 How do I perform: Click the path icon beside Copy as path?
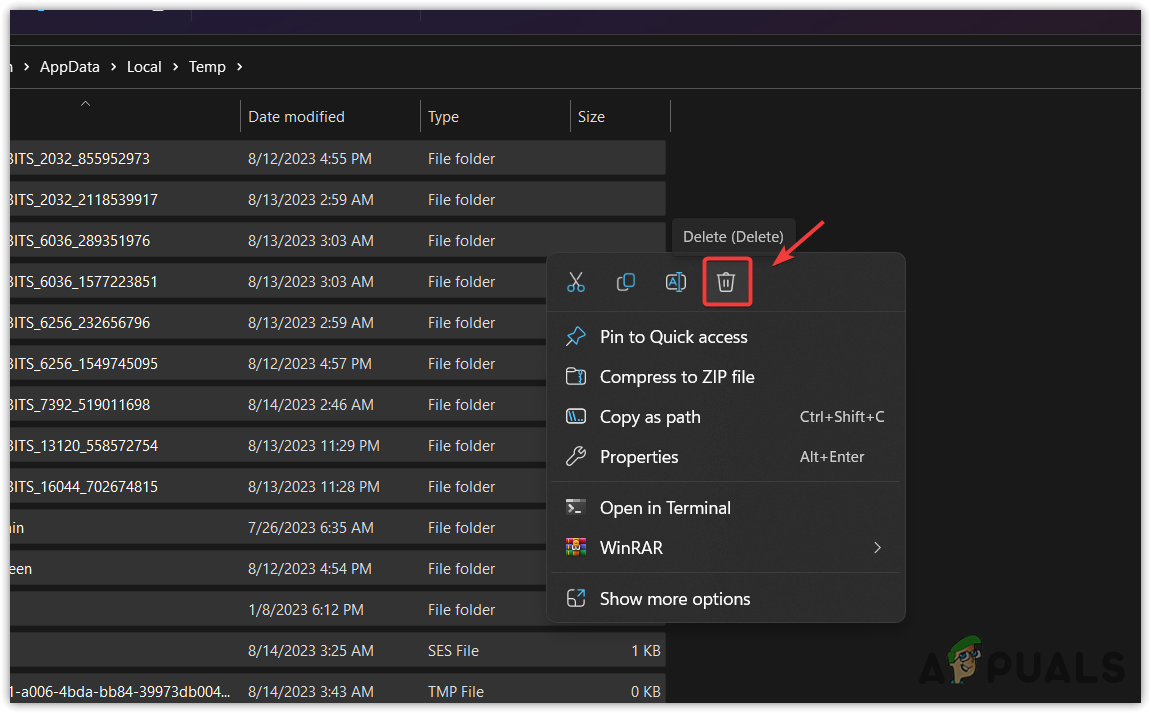click(576, 416)
